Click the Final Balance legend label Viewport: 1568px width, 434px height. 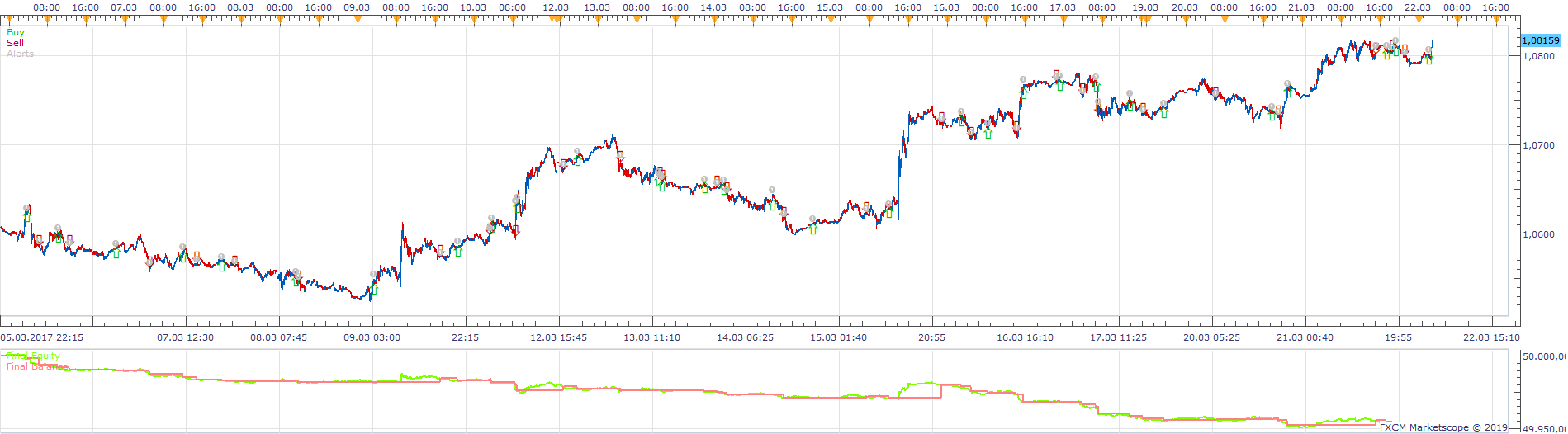pos(38,366)
